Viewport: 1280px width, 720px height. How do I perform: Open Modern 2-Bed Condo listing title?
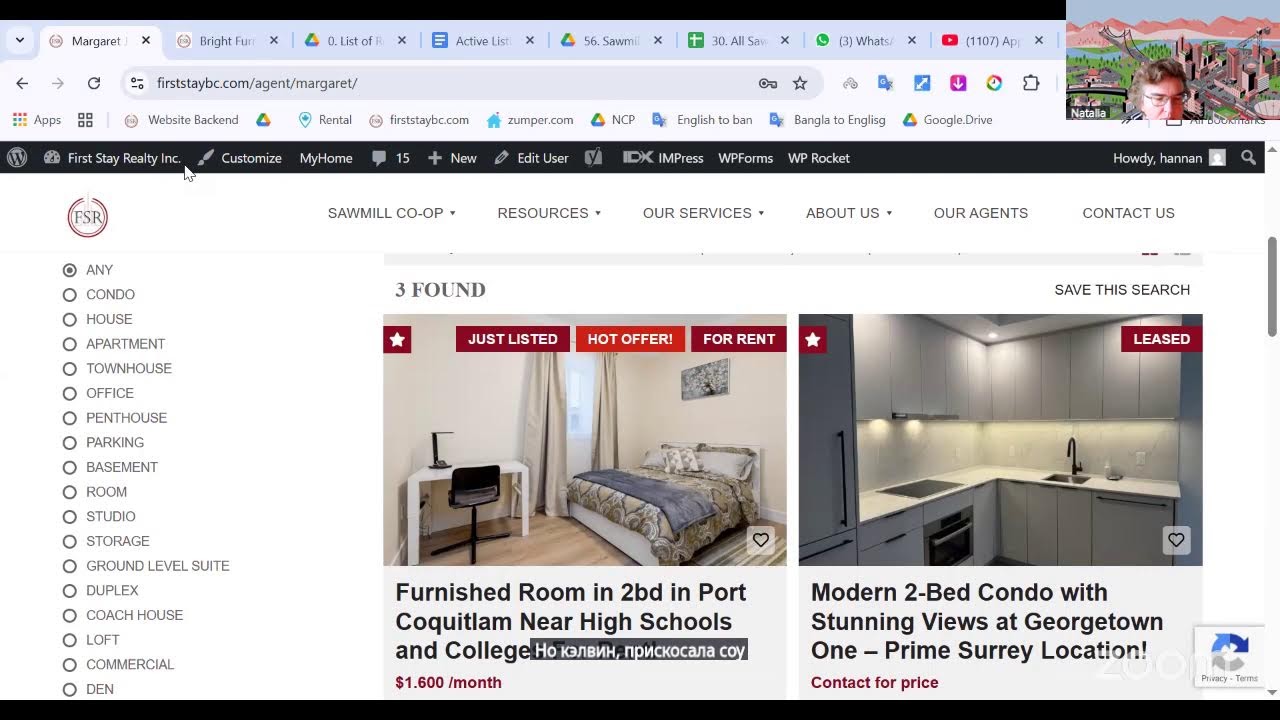pyautogui.click(x=987, y=621)
